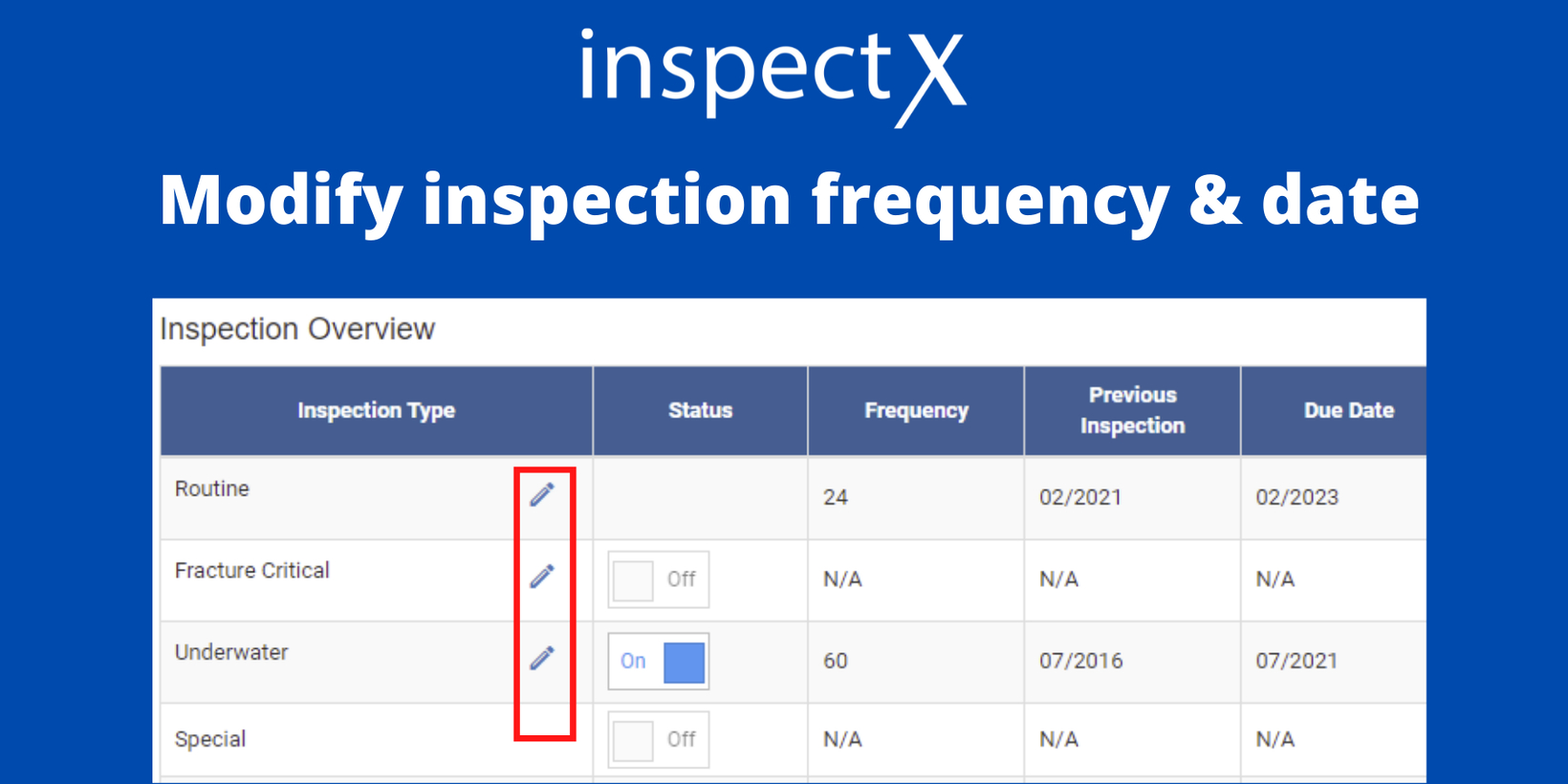Select Routine due date 02/2023

pos(1296,497)
